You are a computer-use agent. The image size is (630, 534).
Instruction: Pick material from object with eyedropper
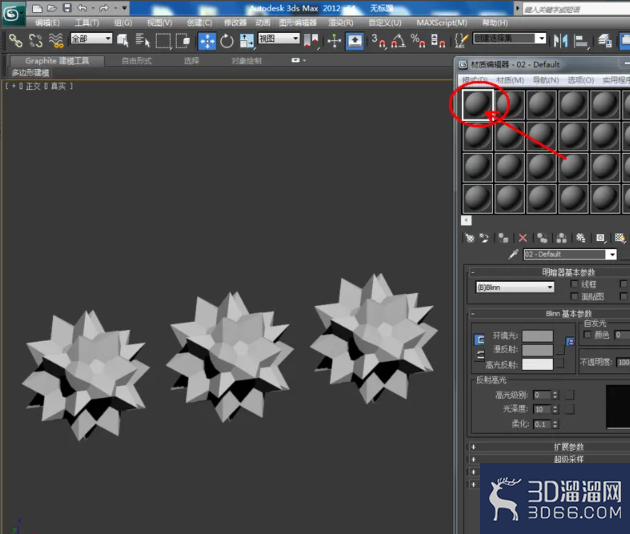click(513, 254)
